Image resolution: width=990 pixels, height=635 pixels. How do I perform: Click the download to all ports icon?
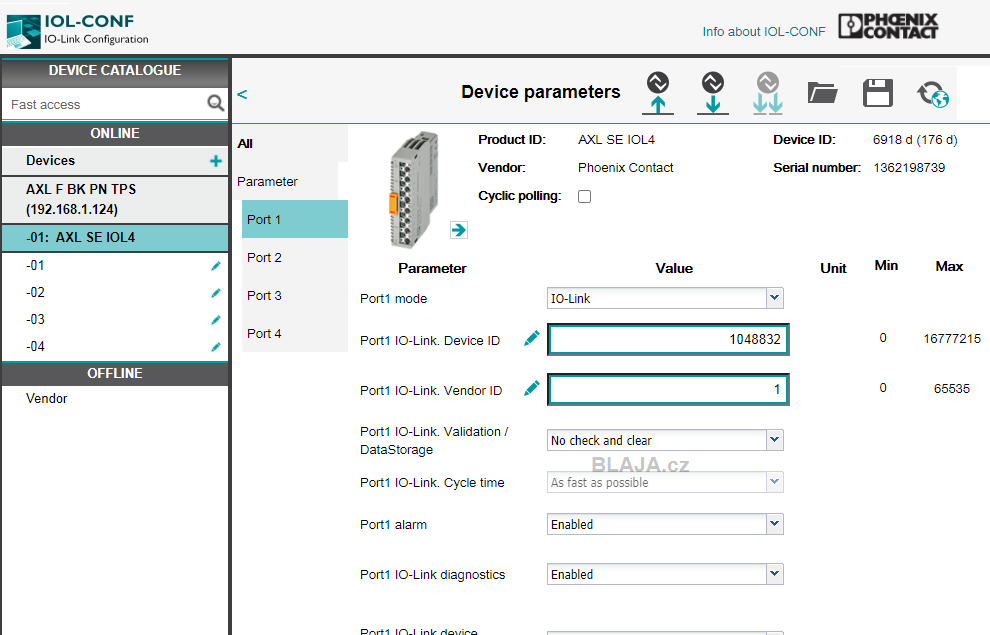pos(768,93)
